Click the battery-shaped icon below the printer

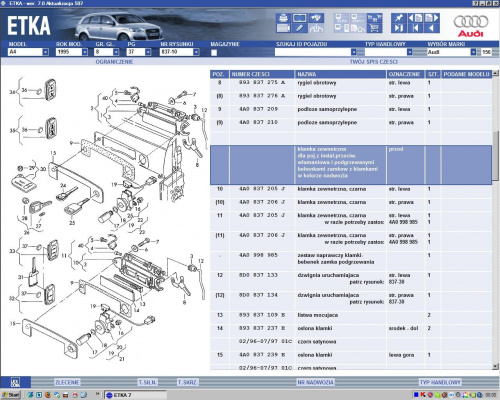coord(283,28)
